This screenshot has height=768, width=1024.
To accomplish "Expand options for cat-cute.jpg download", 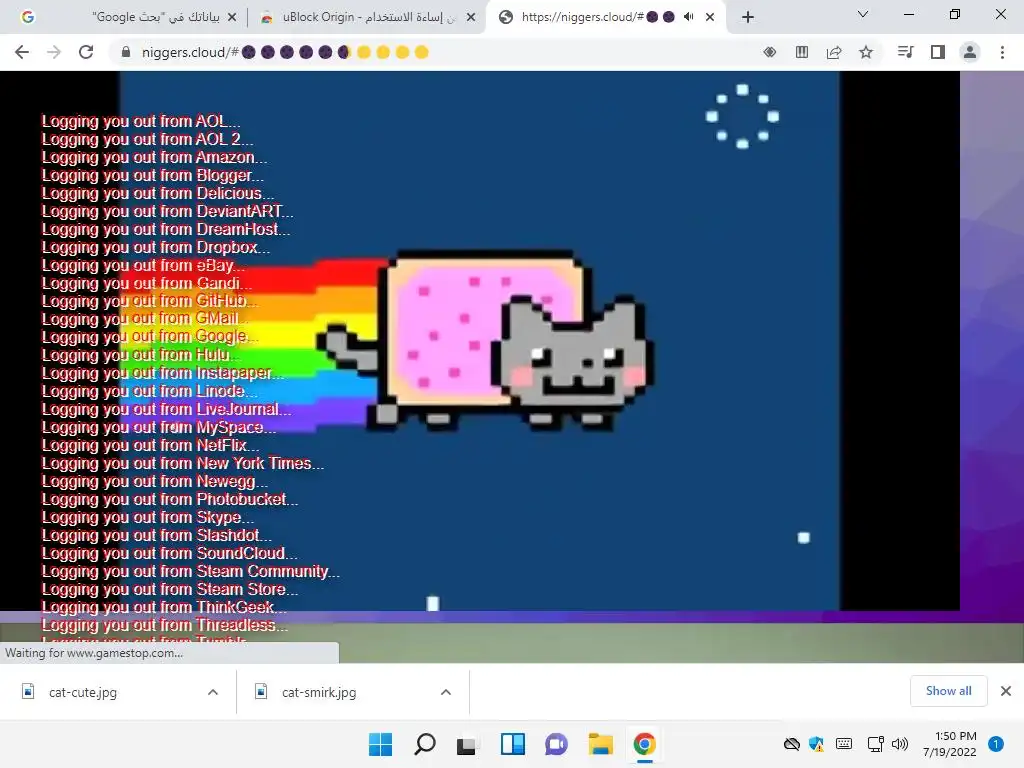I will tap(213, 692).
